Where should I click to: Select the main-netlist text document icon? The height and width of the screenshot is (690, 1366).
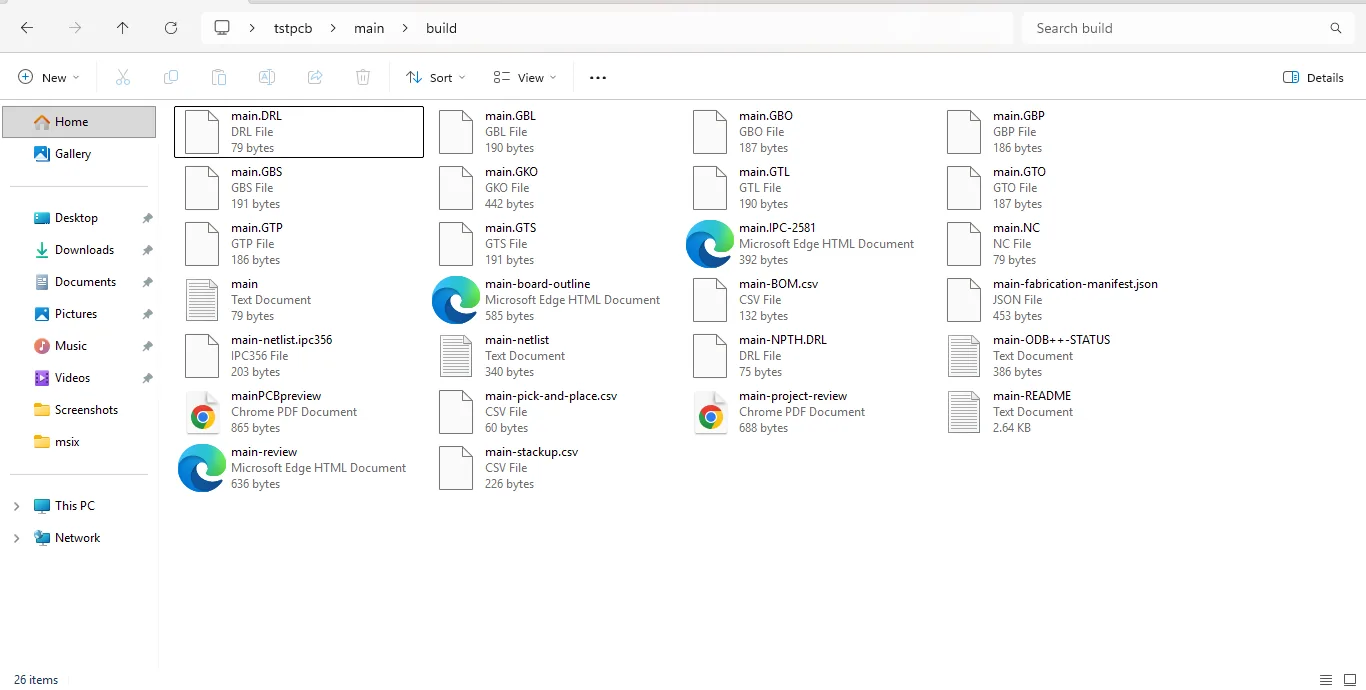456,356
